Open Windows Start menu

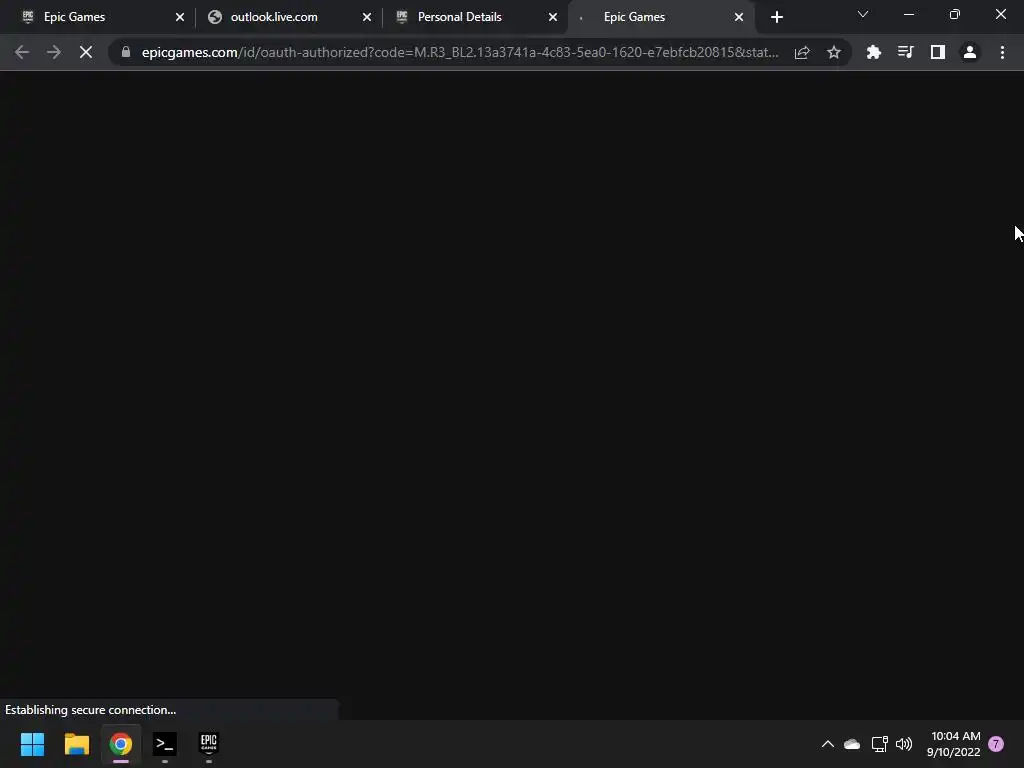[x=32, y=744]
